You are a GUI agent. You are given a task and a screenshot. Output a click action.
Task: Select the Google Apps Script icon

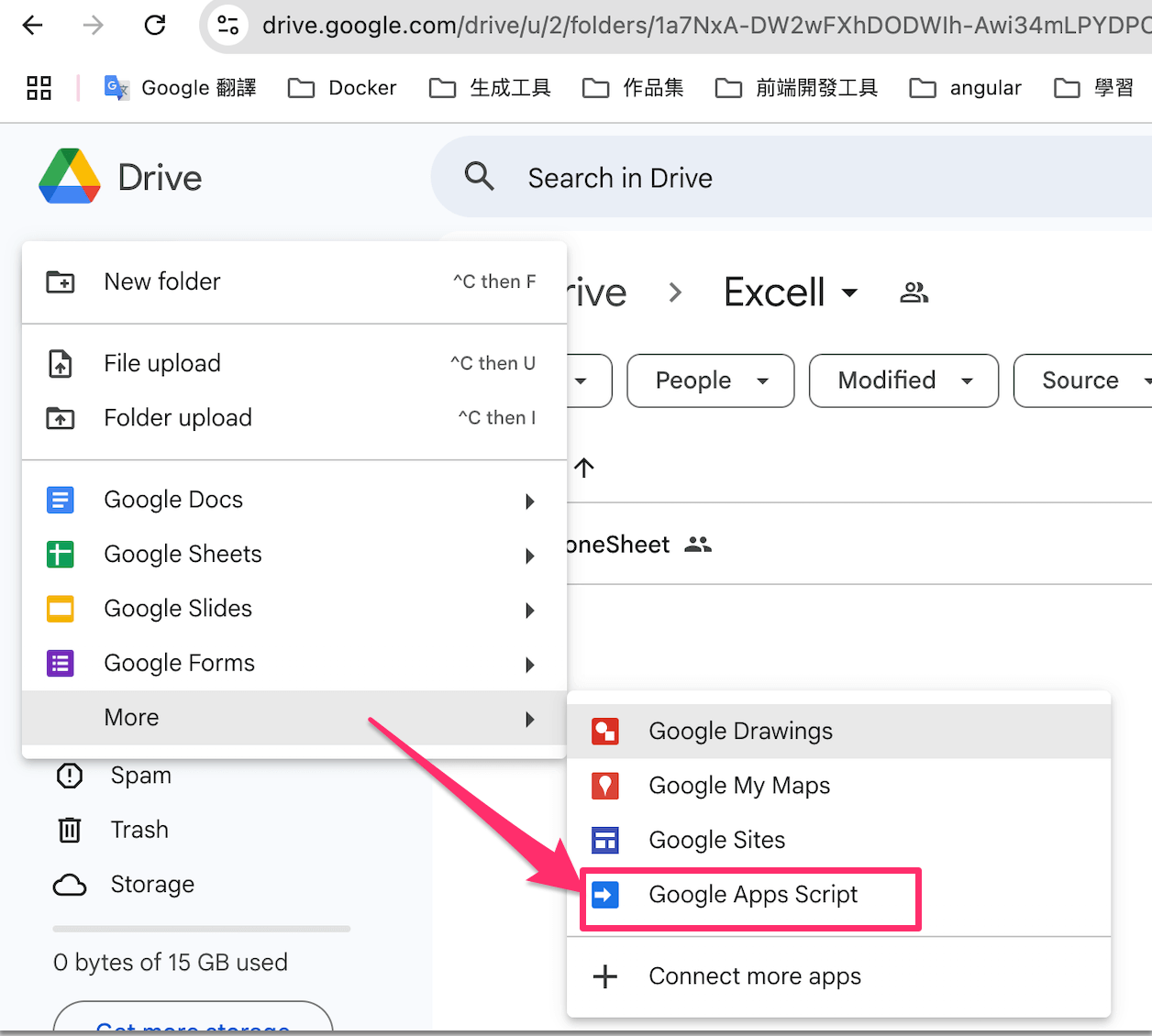(605, 895)
